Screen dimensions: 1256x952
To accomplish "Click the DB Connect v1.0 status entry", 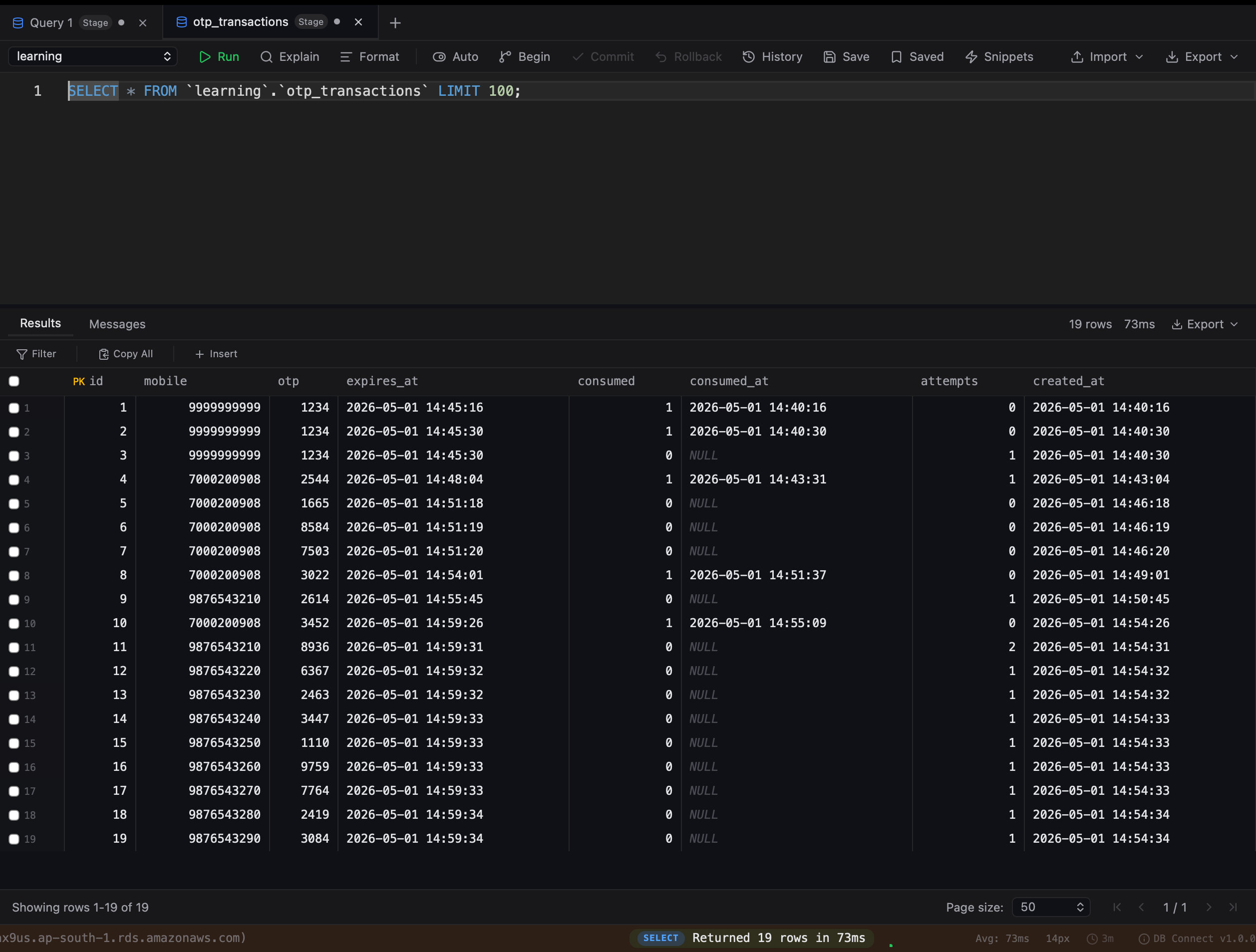I will (x=1197, y=939).
